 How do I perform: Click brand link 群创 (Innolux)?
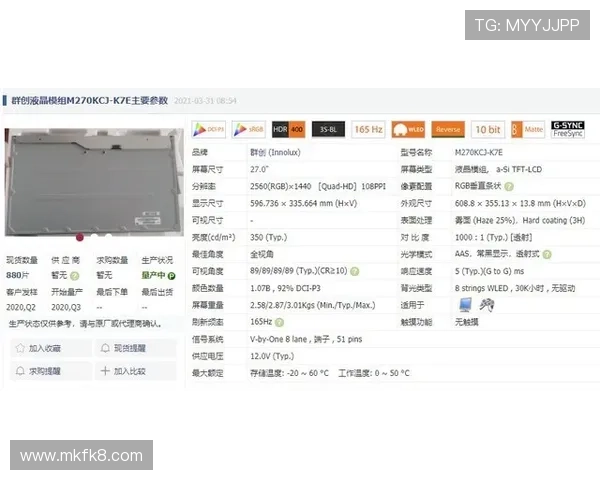[275, 152]
